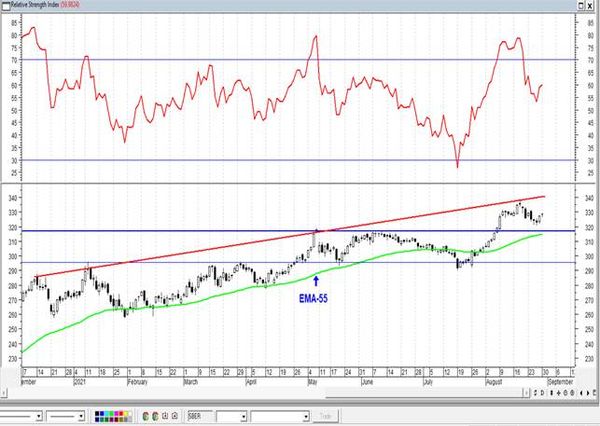
Task: Pick the magenta color swatch
Action: (116, 414)
